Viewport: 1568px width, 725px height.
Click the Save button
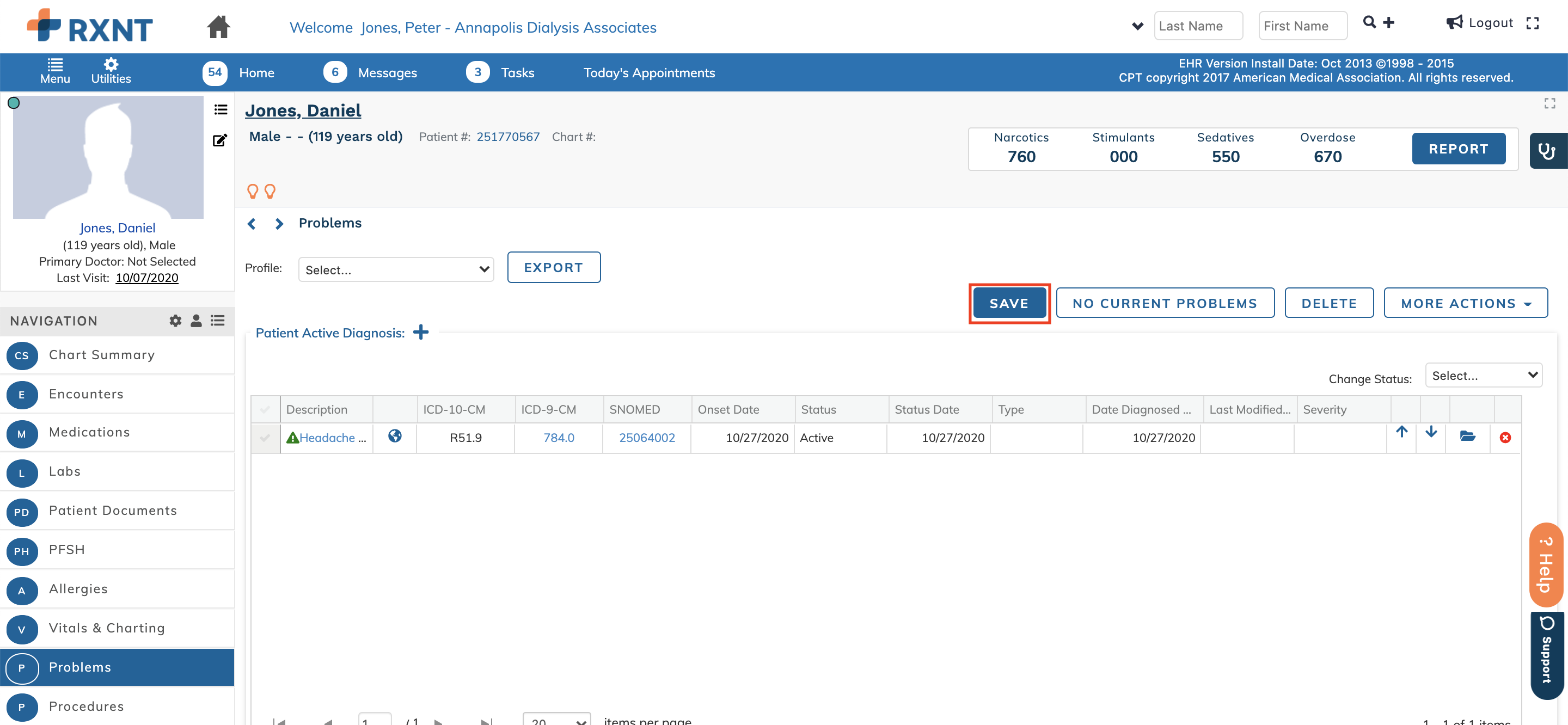(x=1009, y=303)
